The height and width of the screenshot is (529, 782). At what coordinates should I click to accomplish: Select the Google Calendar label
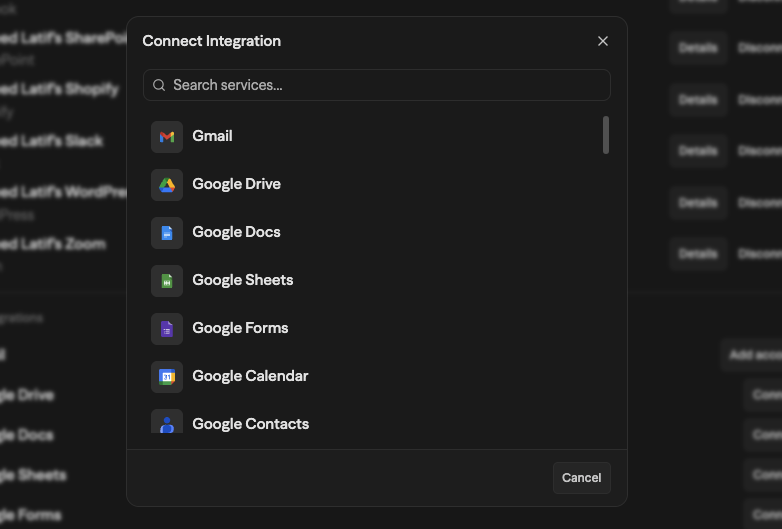pos(250,376)
